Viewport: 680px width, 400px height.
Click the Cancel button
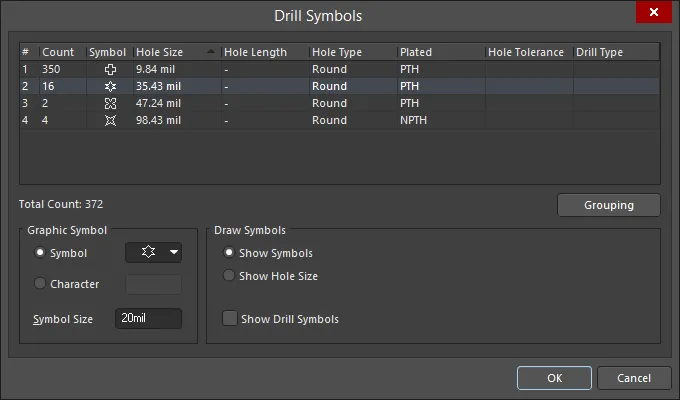pos(634,378)
